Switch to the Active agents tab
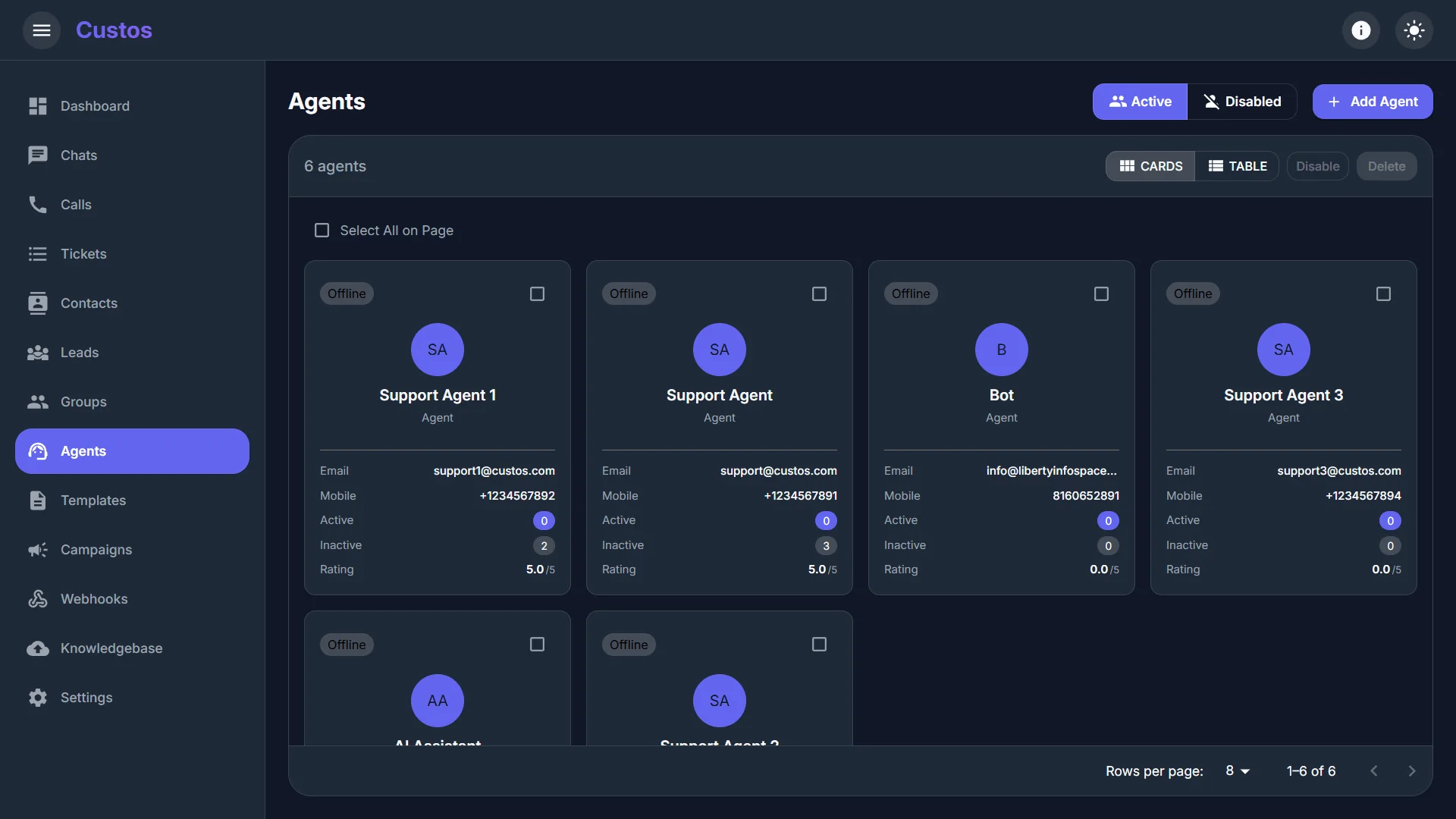 (x=1140, y=102)
